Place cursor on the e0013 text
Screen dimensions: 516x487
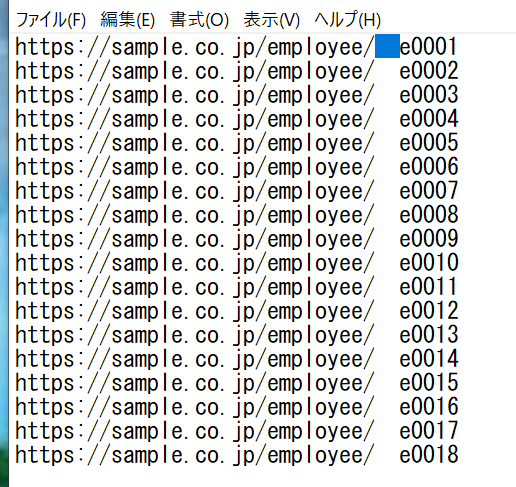pos(429,335)
